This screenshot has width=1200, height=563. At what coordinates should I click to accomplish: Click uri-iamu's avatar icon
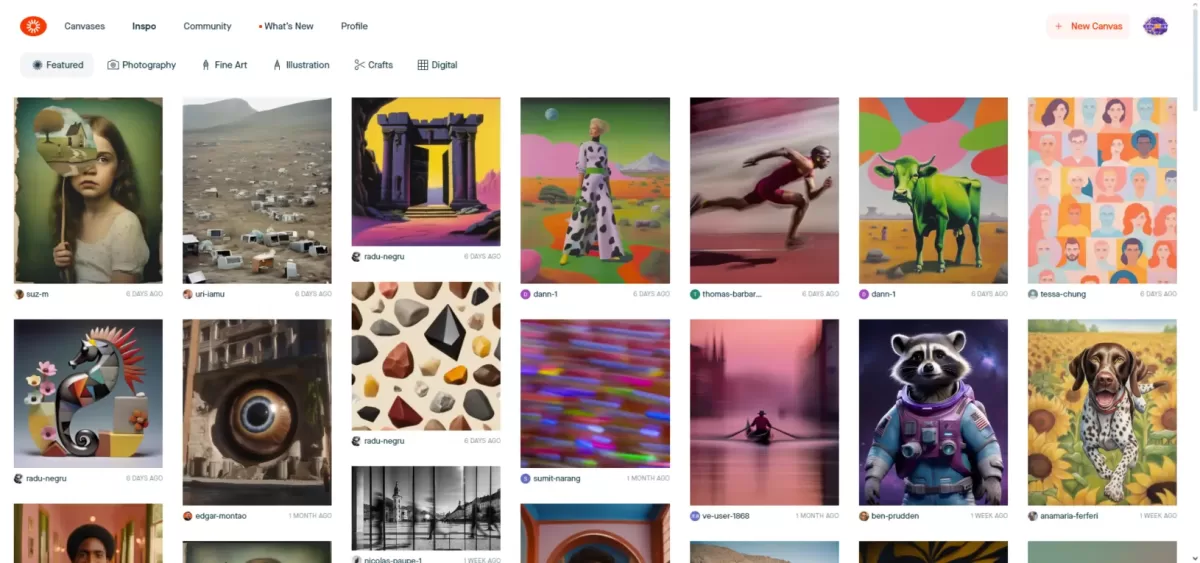point(188,294)
